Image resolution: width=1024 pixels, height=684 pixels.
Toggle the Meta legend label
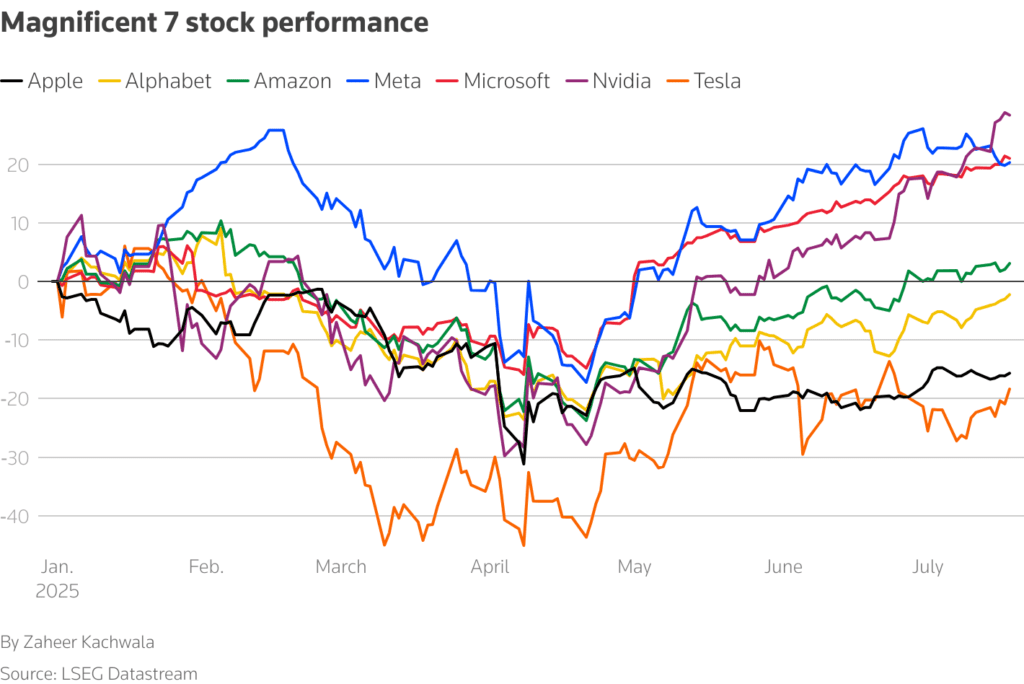point(398,81)
